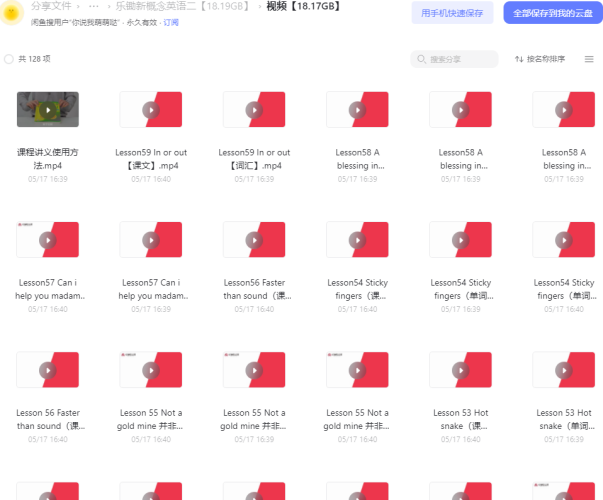This screenshot has height=500, width=603.
Task: Play Lesson57 Can i help video dated 16:40
Action: [x=48, y=240]
